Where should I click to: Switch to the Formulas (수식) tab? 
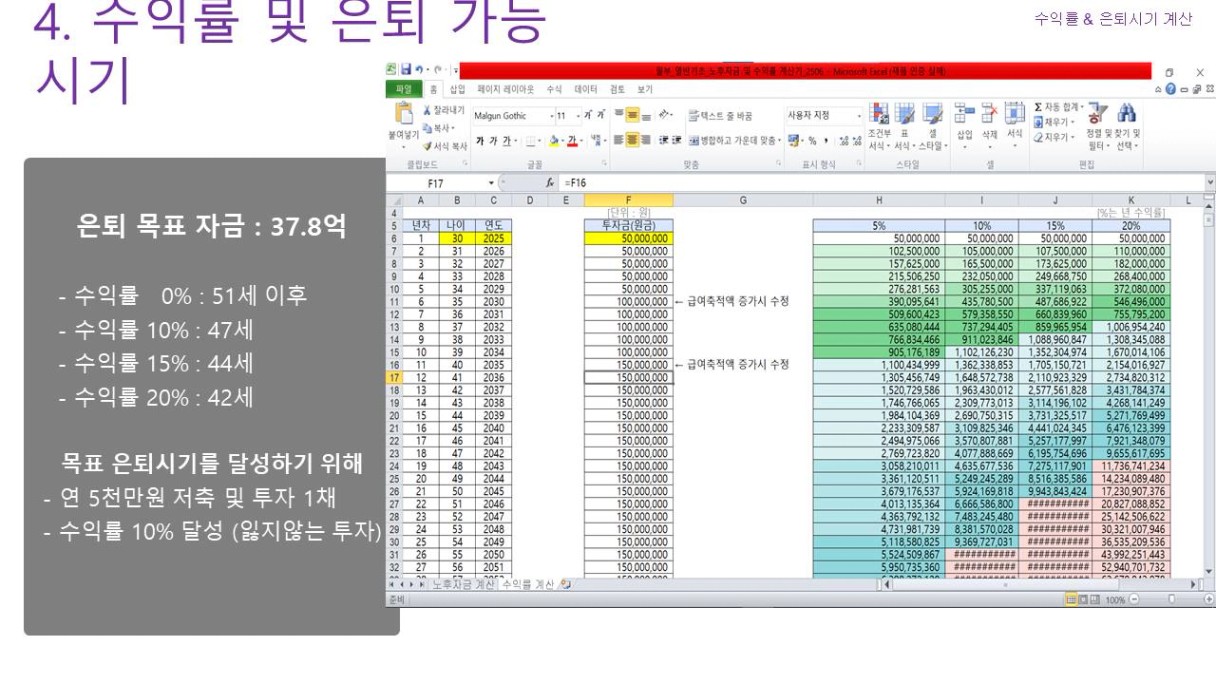pyautogui.click(x=555, y=89)
